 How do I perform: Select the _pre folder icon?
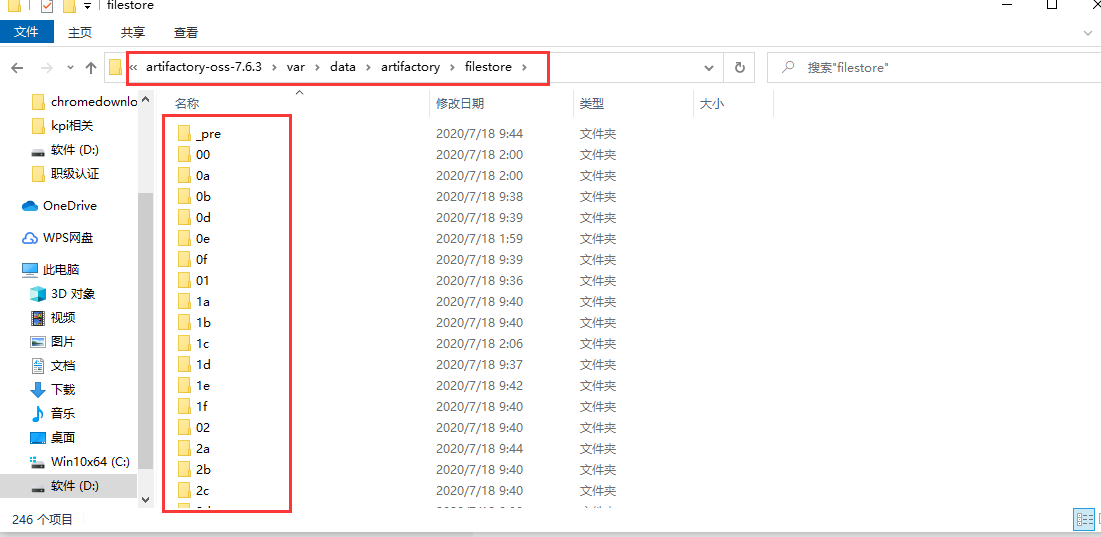click(185, 133)
